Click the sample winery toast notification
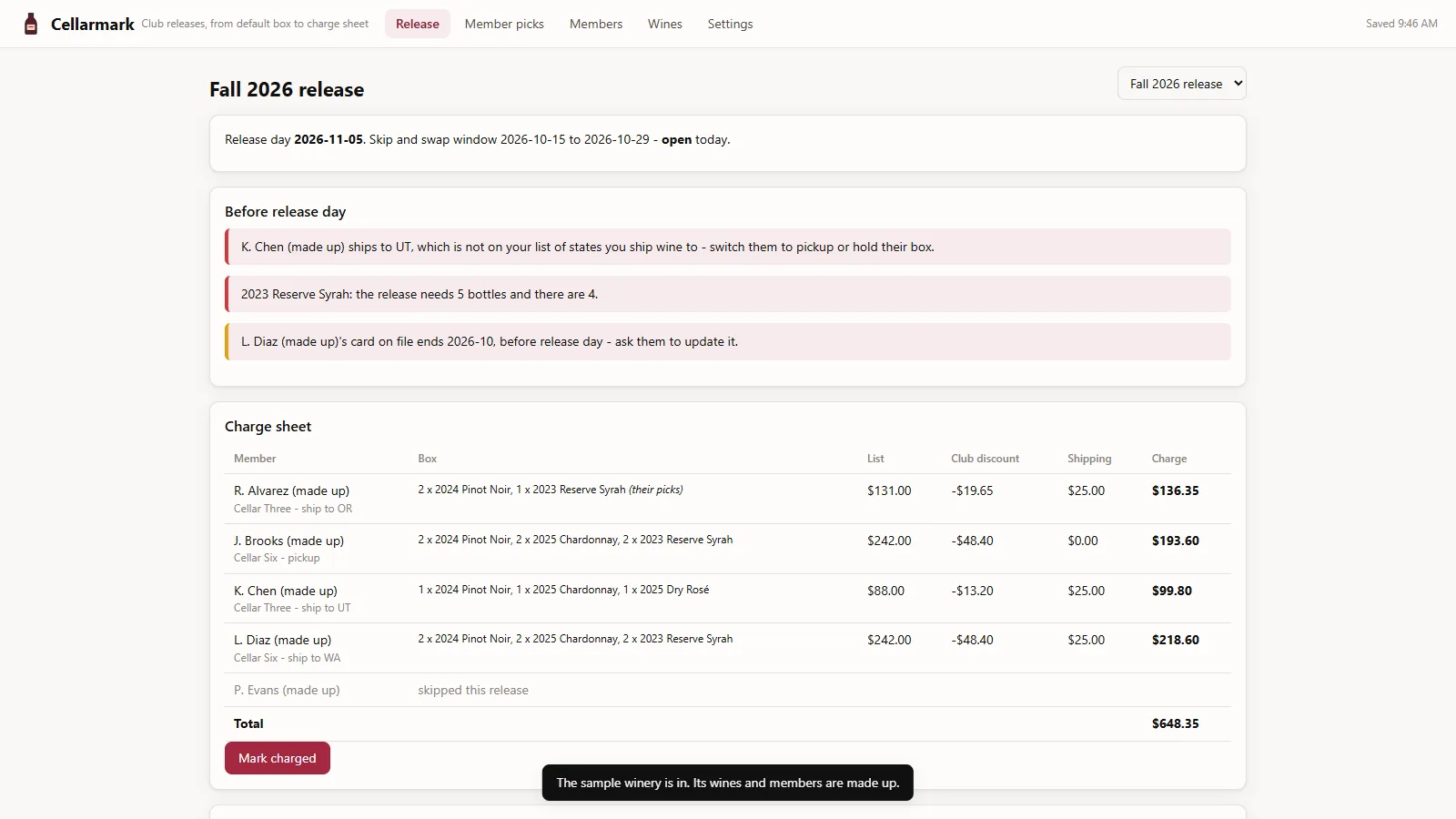 728,783
